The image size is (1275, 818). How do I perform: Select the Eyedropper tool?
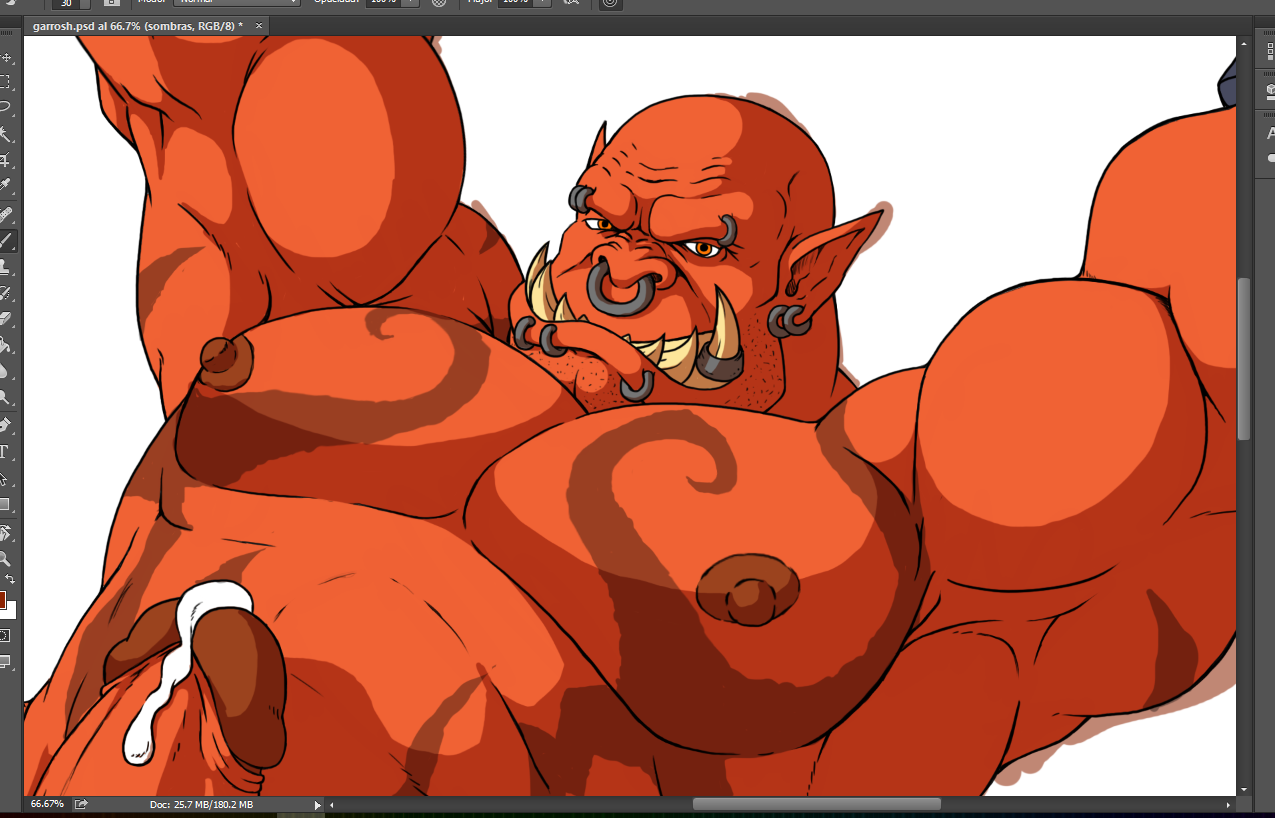6,186
